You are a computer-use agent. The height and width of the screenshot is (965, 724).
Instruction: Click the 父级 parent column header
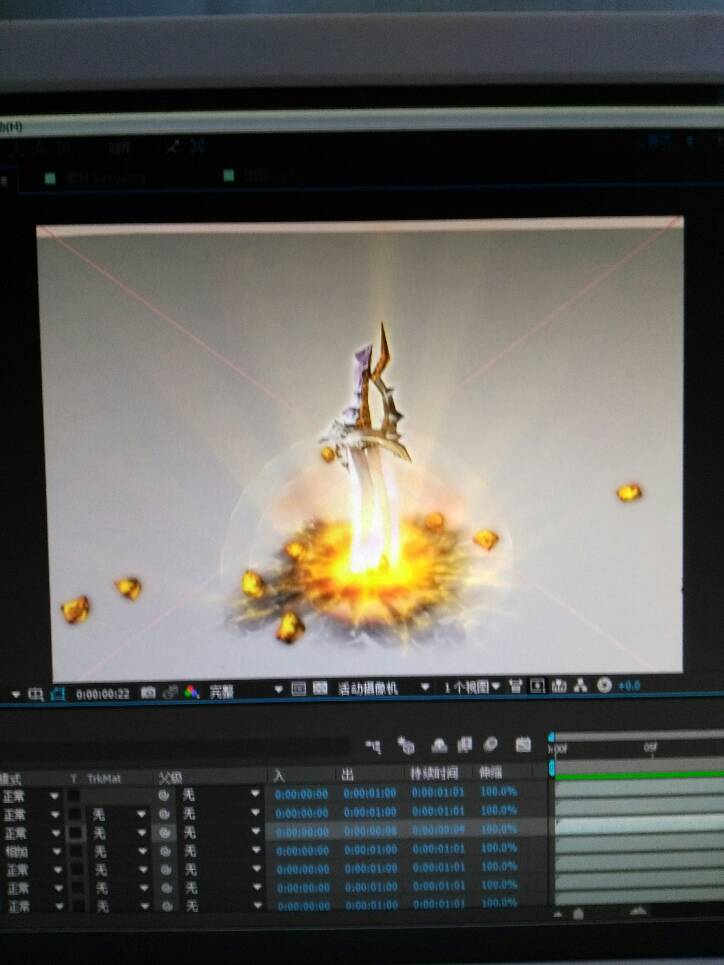(x=170, y=778)
